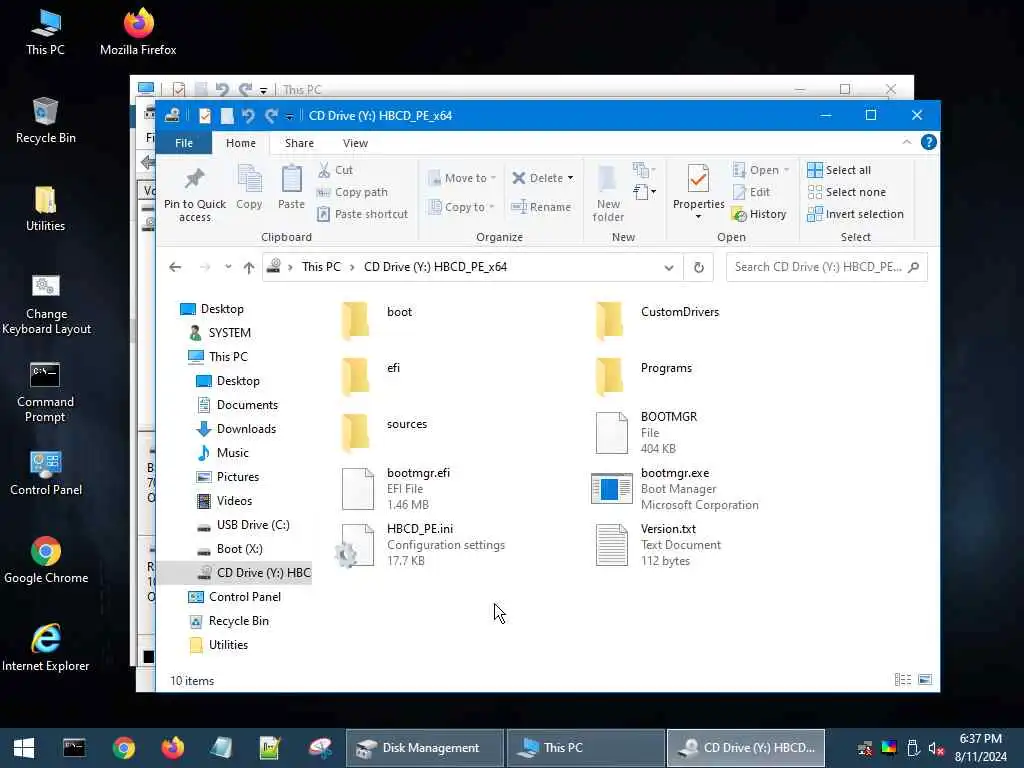The image size is (1024, 768).
Task: Switch to details view layout icon
Action: [903, 680]
